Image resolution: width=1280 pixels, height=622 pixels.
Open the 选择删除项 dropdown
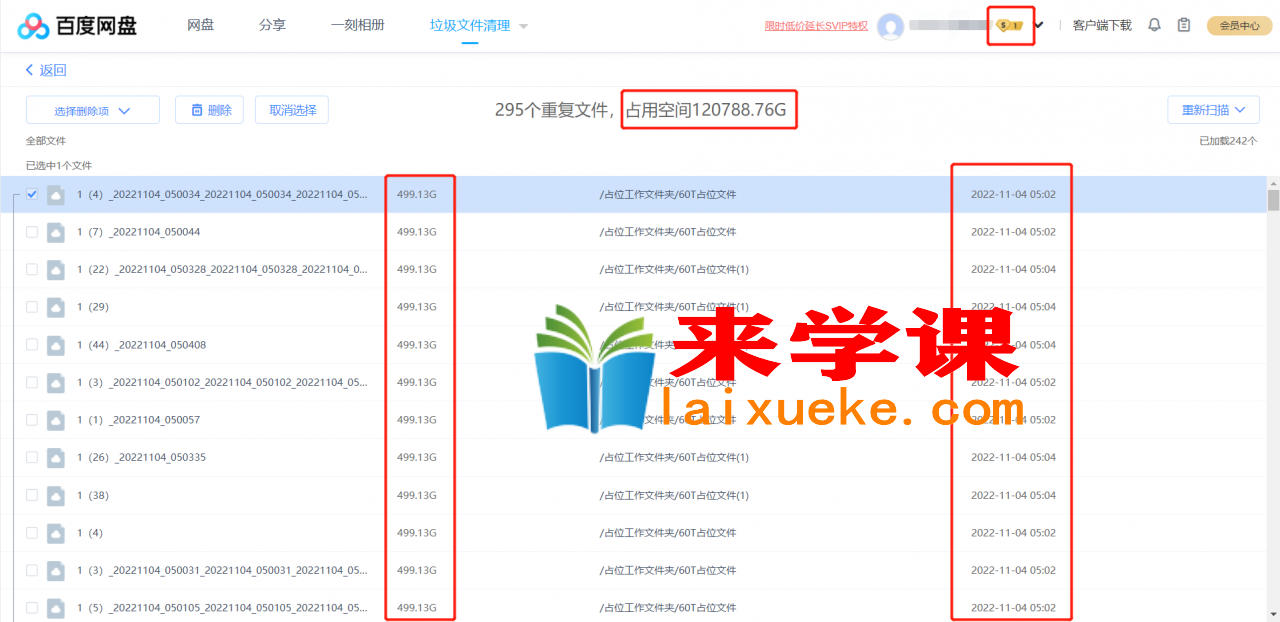(x=93, y=110)
